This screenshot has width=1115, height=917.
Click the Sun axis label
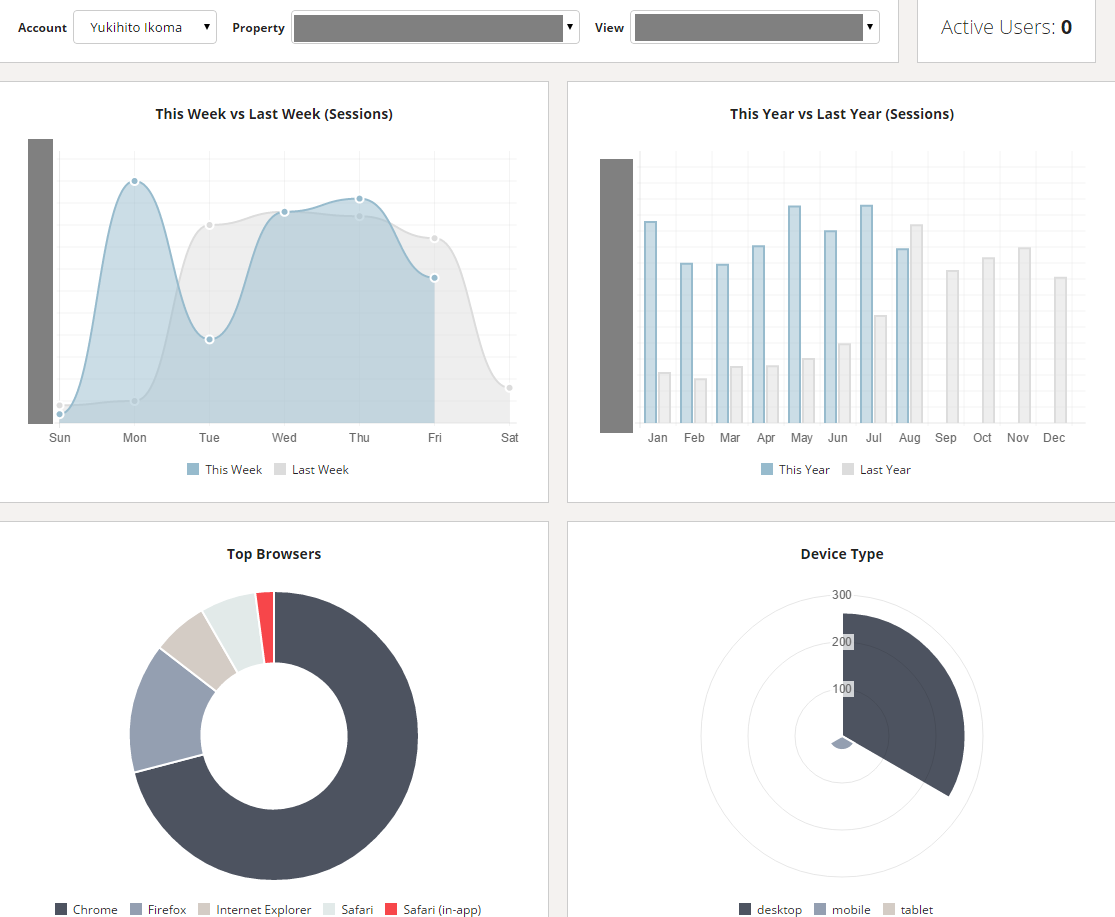(60, 437)
